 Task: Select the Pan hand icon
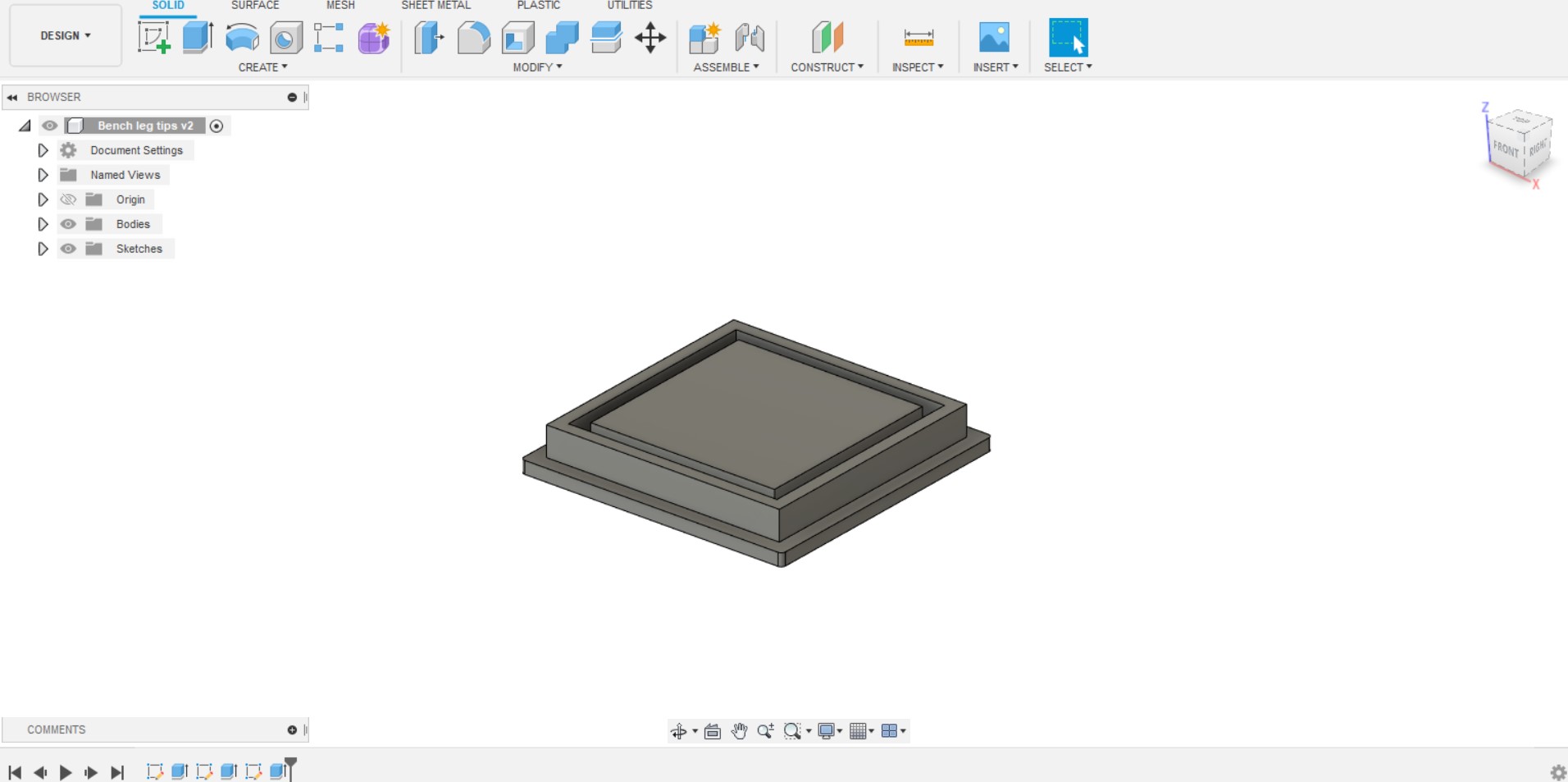(739, 731)
